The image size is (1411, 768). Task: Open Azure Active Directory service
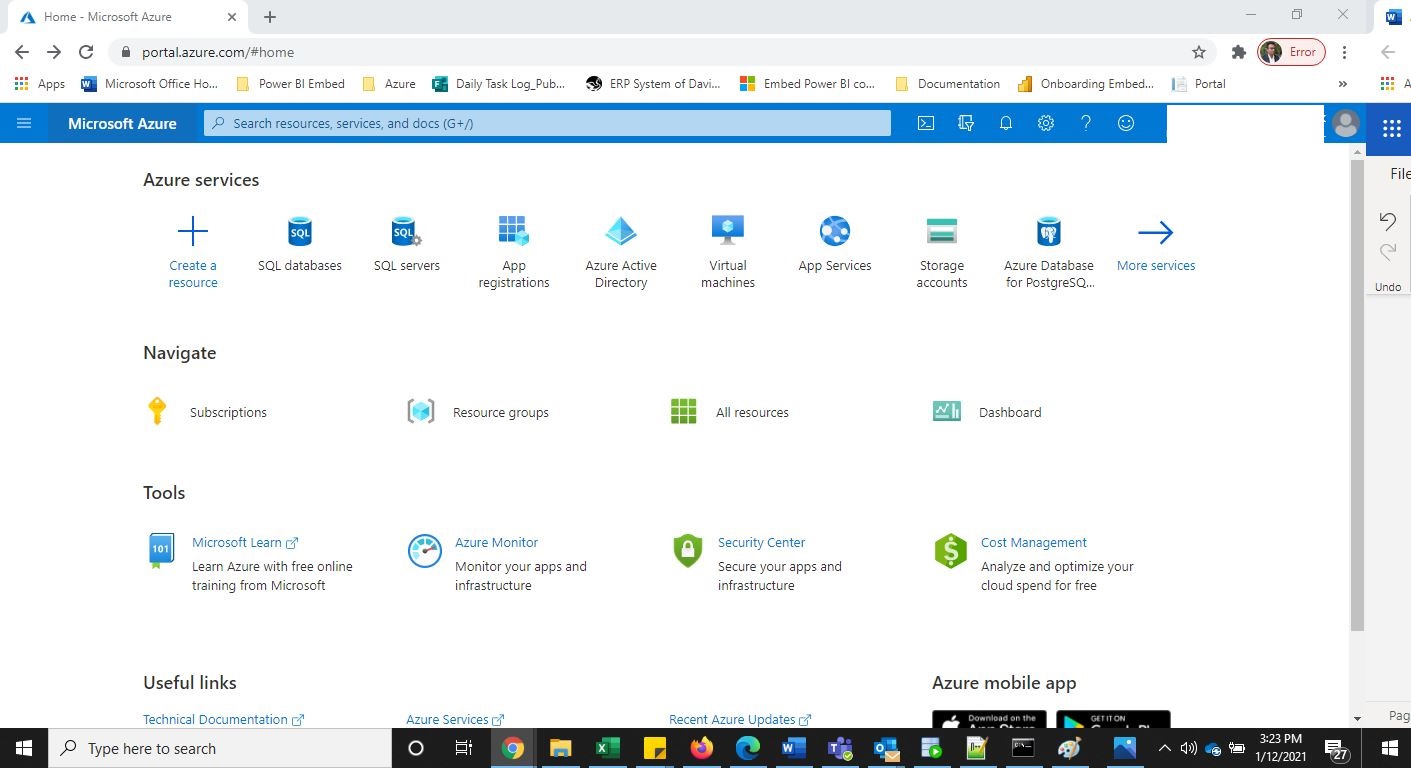click(621, 252)
